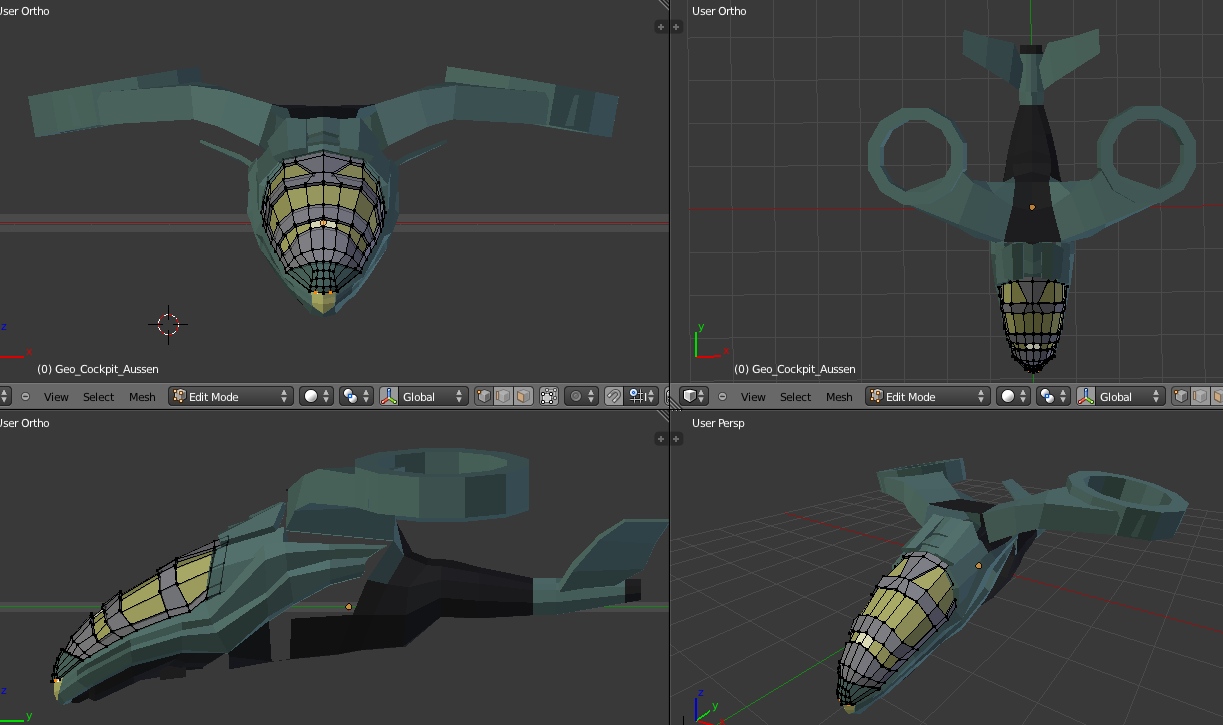This screenshot has height=725, width=1223.
Task: Click the 3D cursor crosshair in the front view
Action: coord(168,324)
